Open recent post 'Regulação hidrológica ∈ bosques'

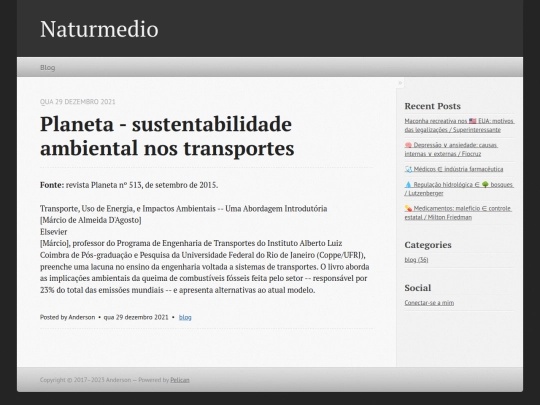point(459,189)
